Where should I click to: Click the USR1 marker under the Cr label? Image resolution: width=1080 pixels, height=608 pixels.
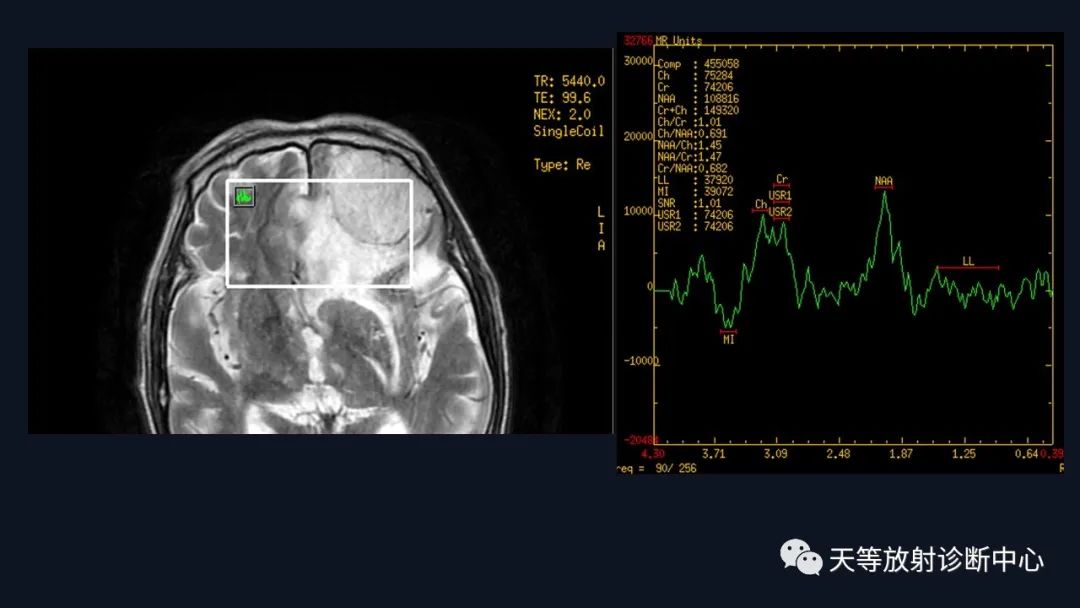coord(780,196)
